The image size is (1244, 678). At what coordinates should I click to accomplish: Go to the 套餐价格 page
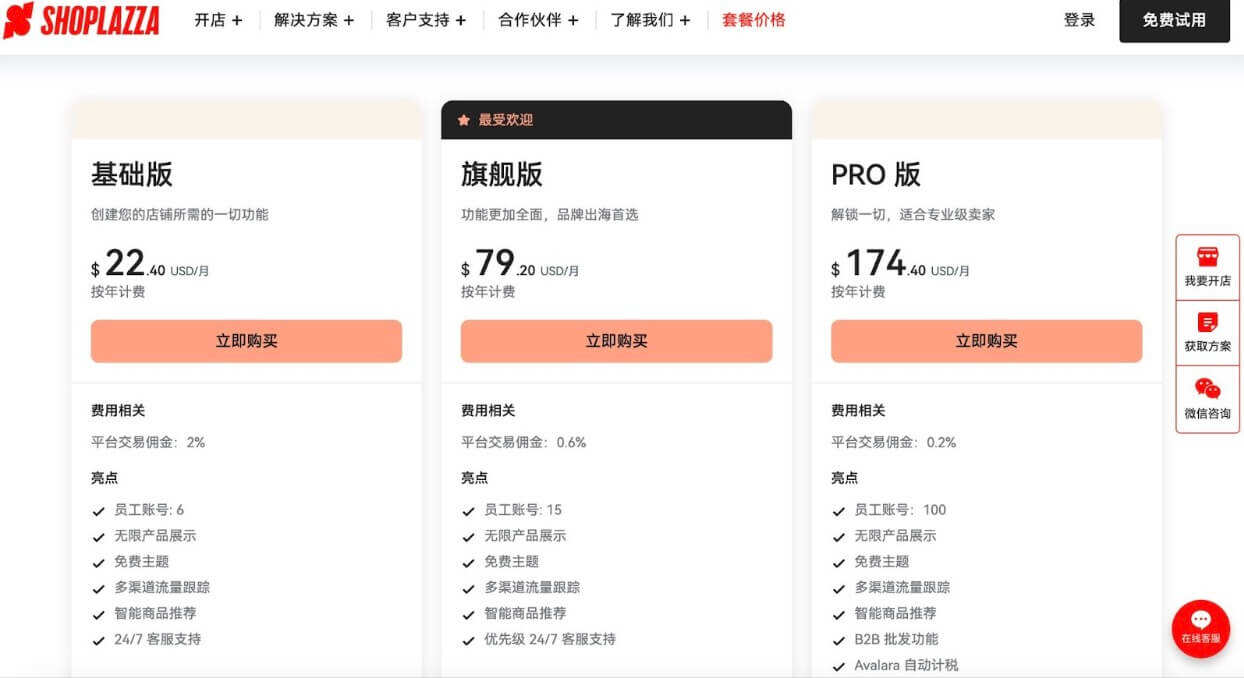(753, 20)
